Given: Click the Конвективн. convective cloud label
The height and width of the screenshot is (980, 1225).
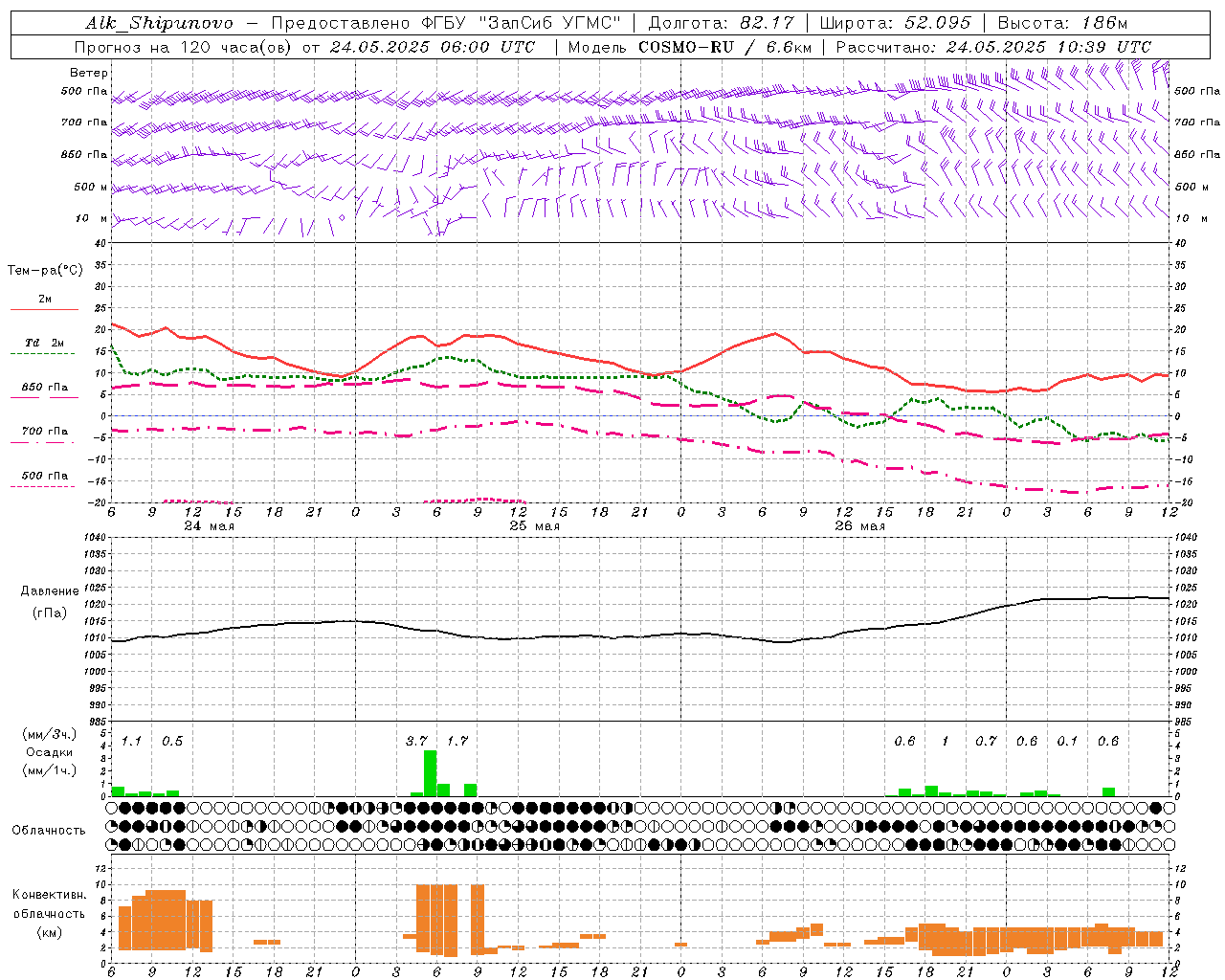Looking at the screenshot, I should pos(50,895).
